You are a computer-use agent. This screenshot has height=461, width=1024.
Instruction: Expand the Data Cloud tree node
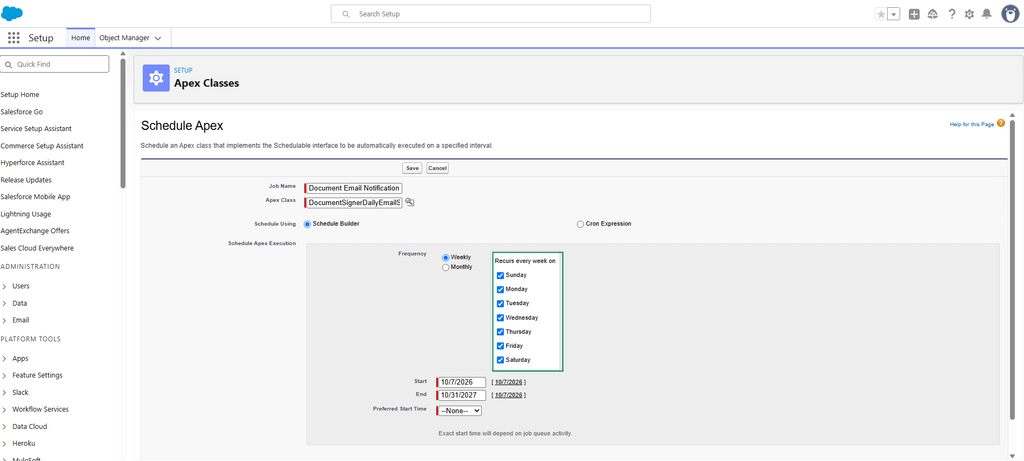click(x=5, y=427)
